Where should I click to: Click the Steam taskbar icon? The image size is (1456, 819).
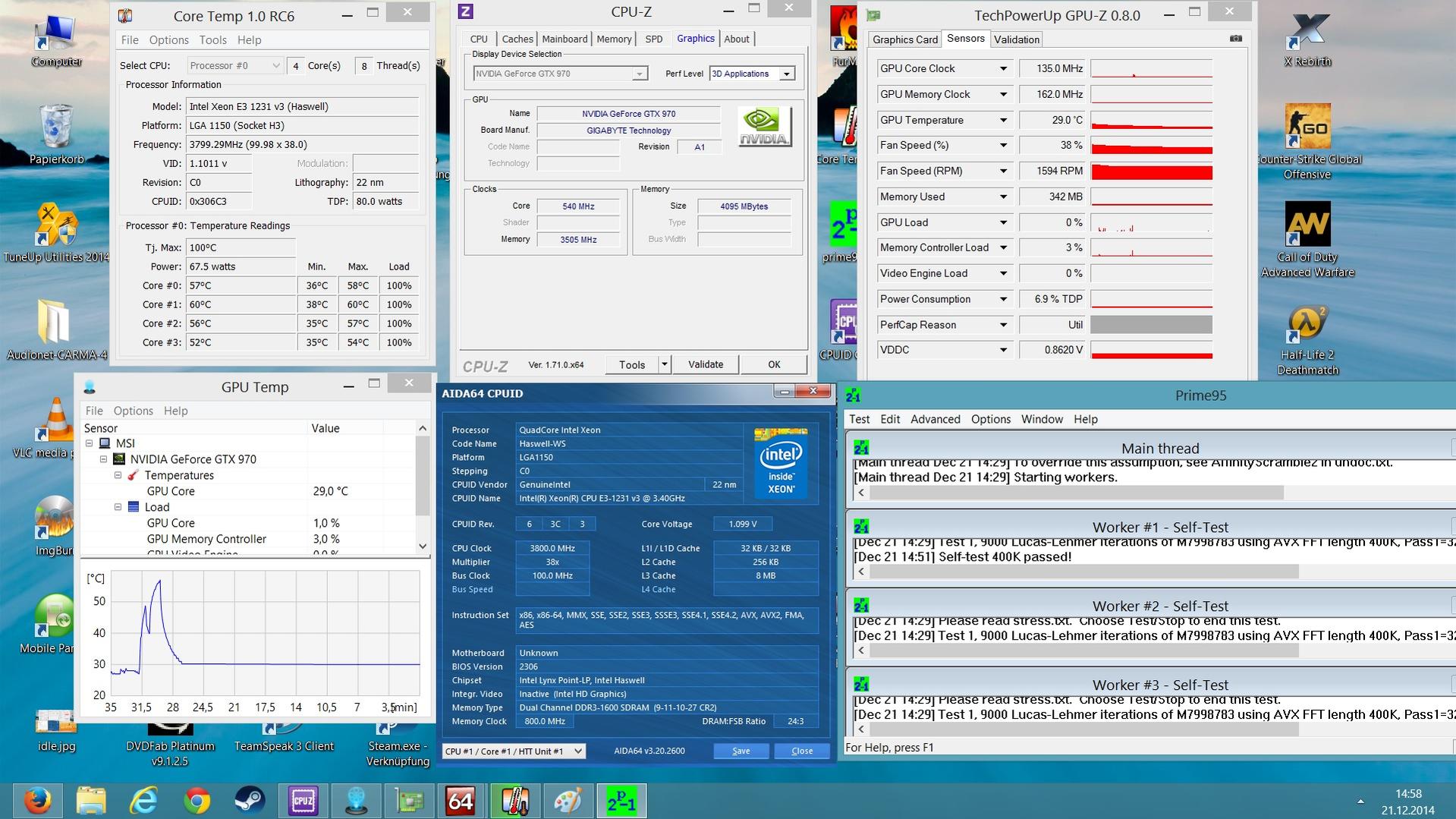pos(250,801)
